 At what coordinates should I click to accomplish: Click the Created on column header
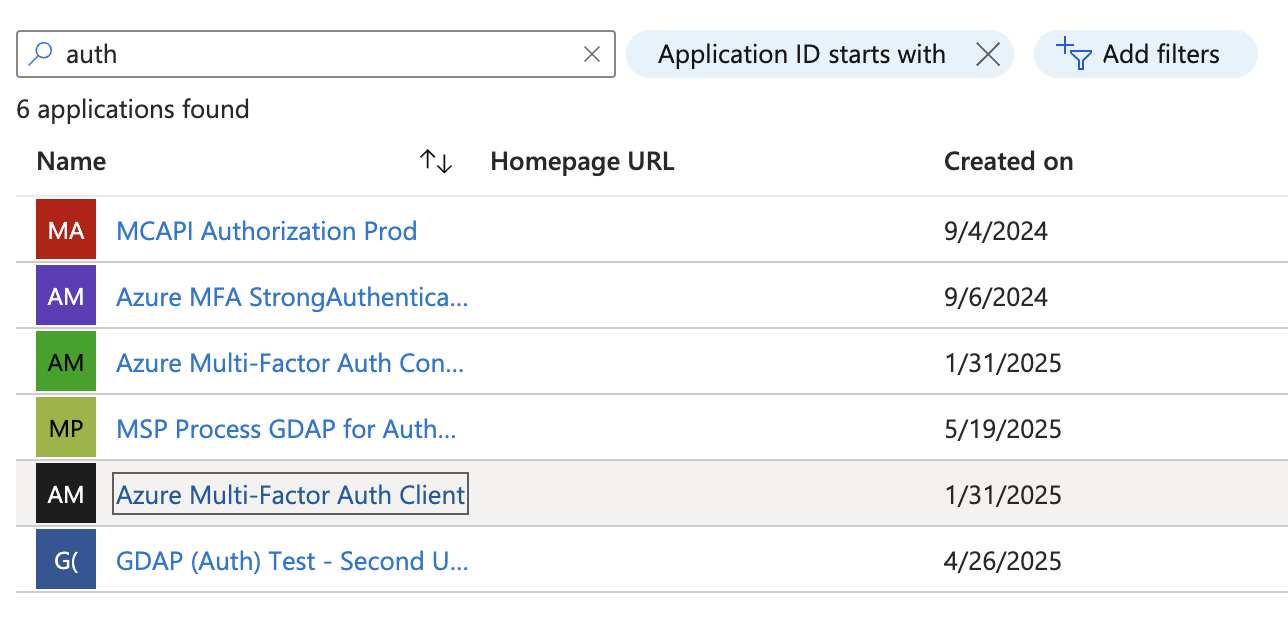(x=1008, y=161)
